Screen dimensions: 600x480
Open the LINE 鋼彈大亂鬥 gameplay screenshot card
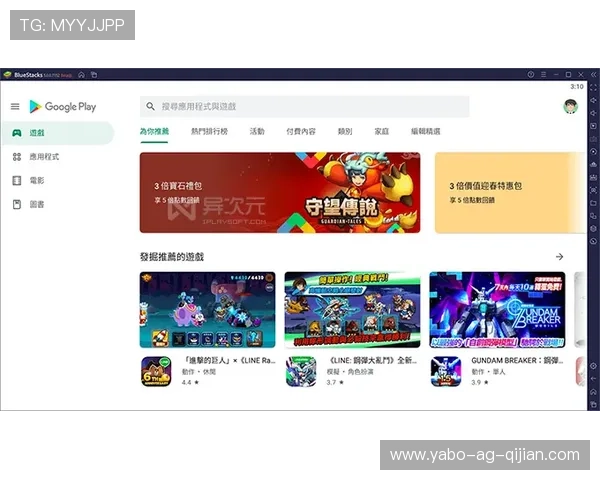(x=352, y=310)
